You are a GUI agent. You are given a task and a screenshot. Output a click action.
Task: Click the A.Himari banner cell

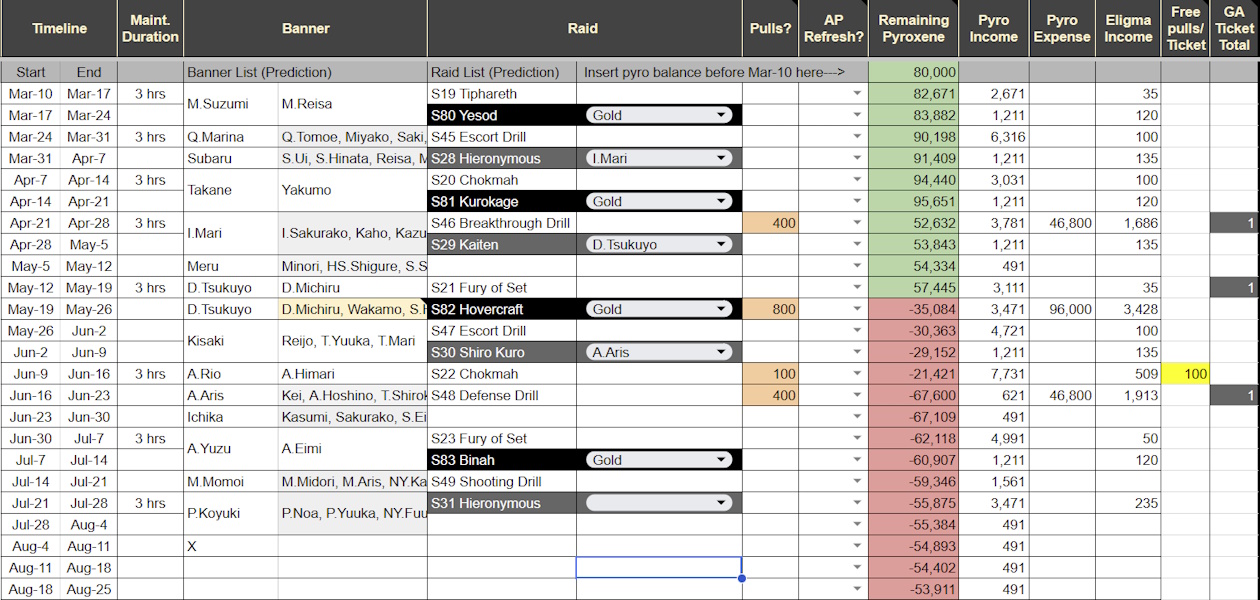click(352, 374)
